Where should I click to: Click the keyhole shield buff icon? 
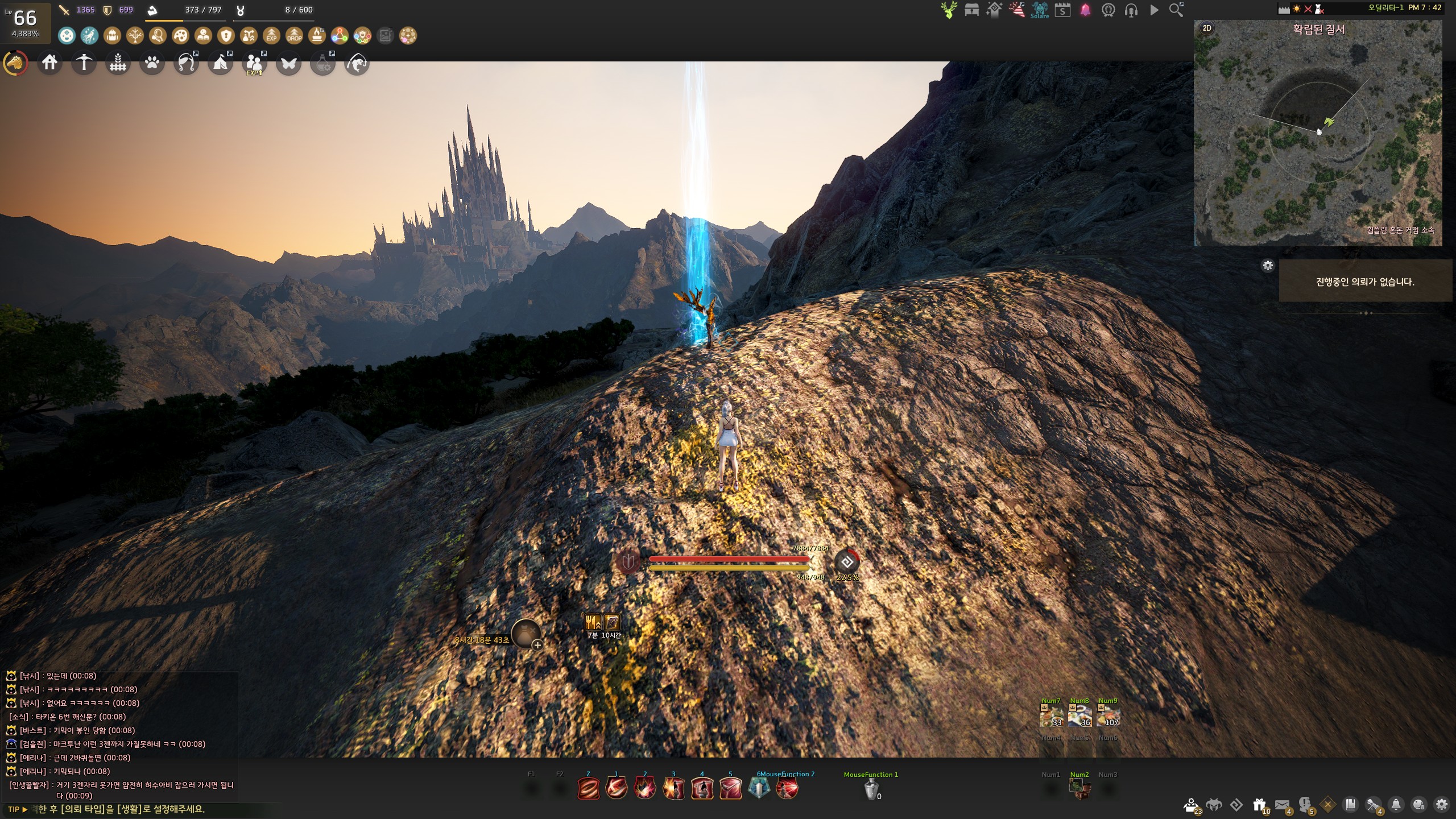pyautogui.click(x=226, y=36)
